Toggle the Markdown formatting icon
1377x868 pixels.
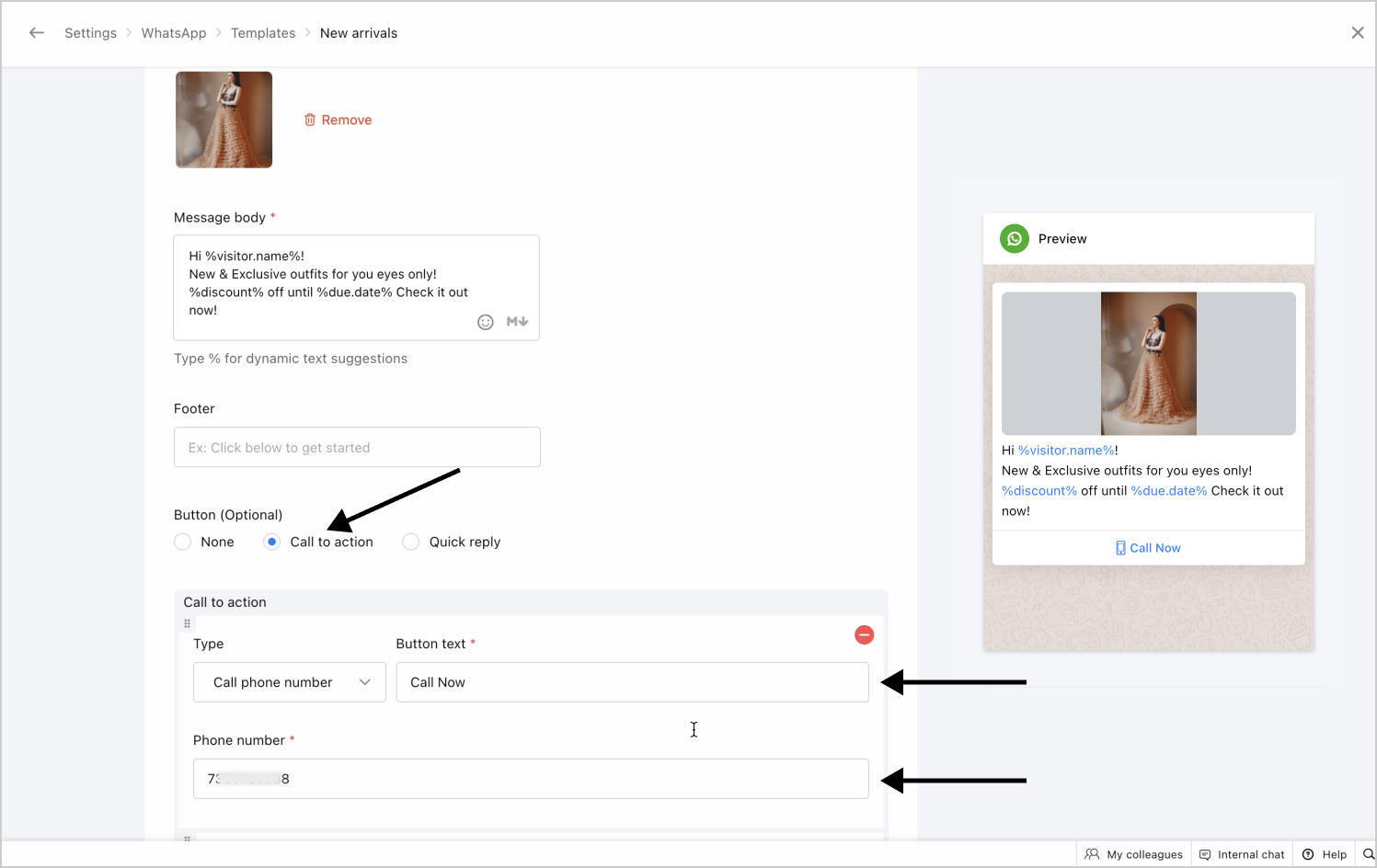tap(517, 322)
